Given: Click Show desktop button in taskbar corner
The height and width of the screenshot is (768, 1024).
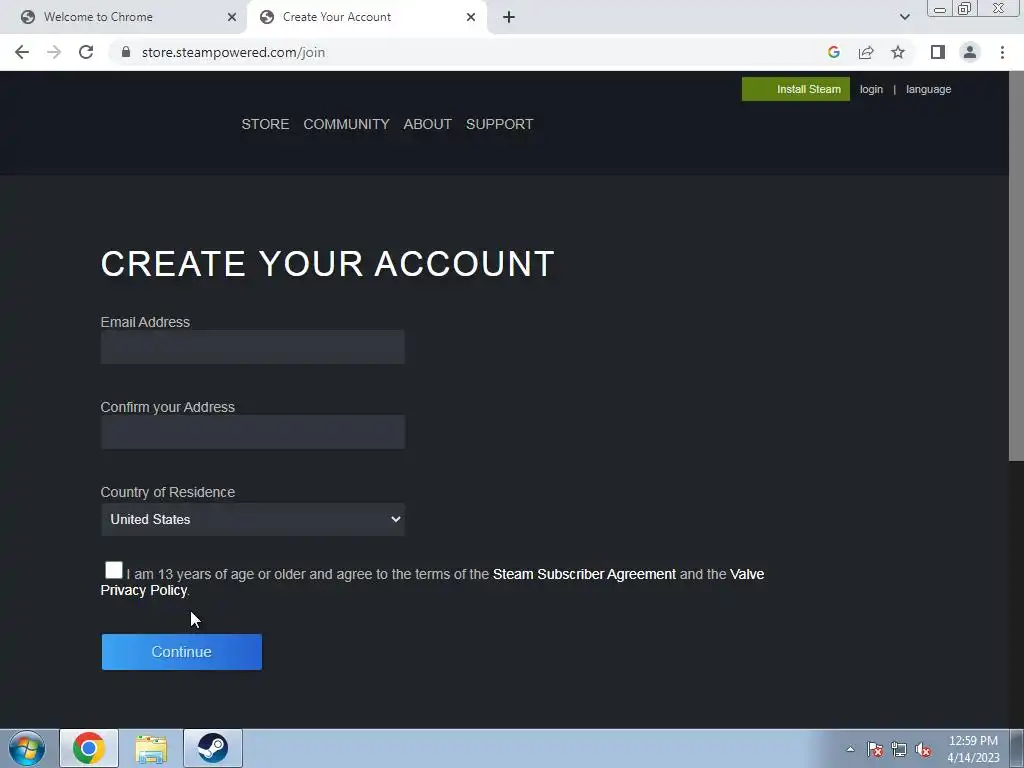Looking at the screenshot, I should coord(1017,749).
